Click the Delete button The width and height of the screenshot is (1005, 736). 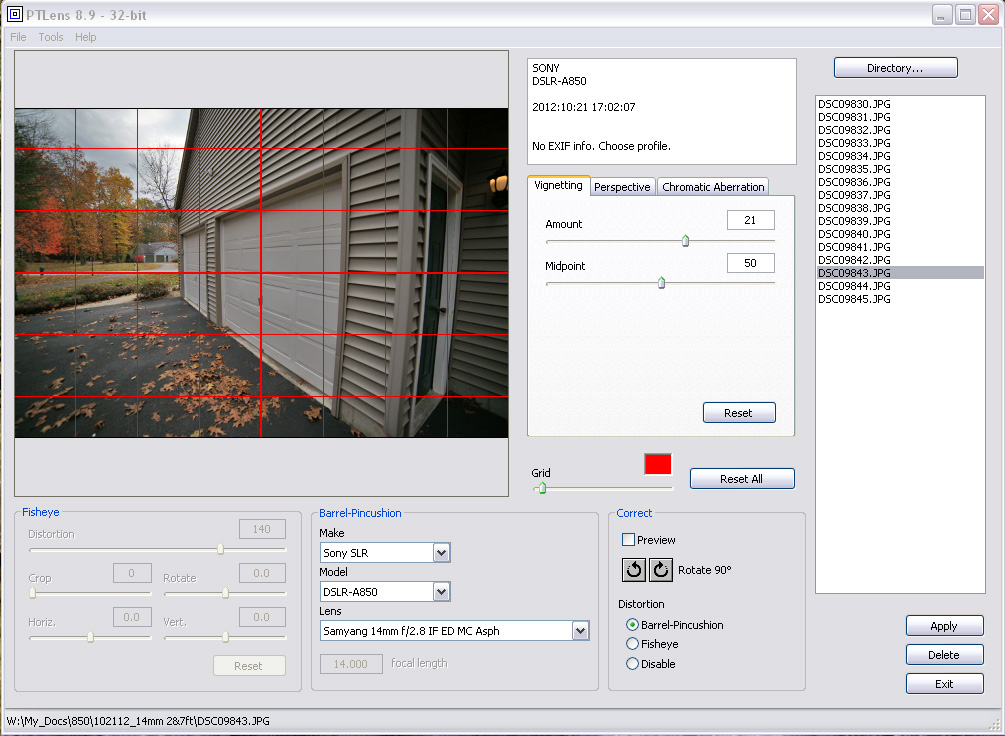click(x=944, y=655)
